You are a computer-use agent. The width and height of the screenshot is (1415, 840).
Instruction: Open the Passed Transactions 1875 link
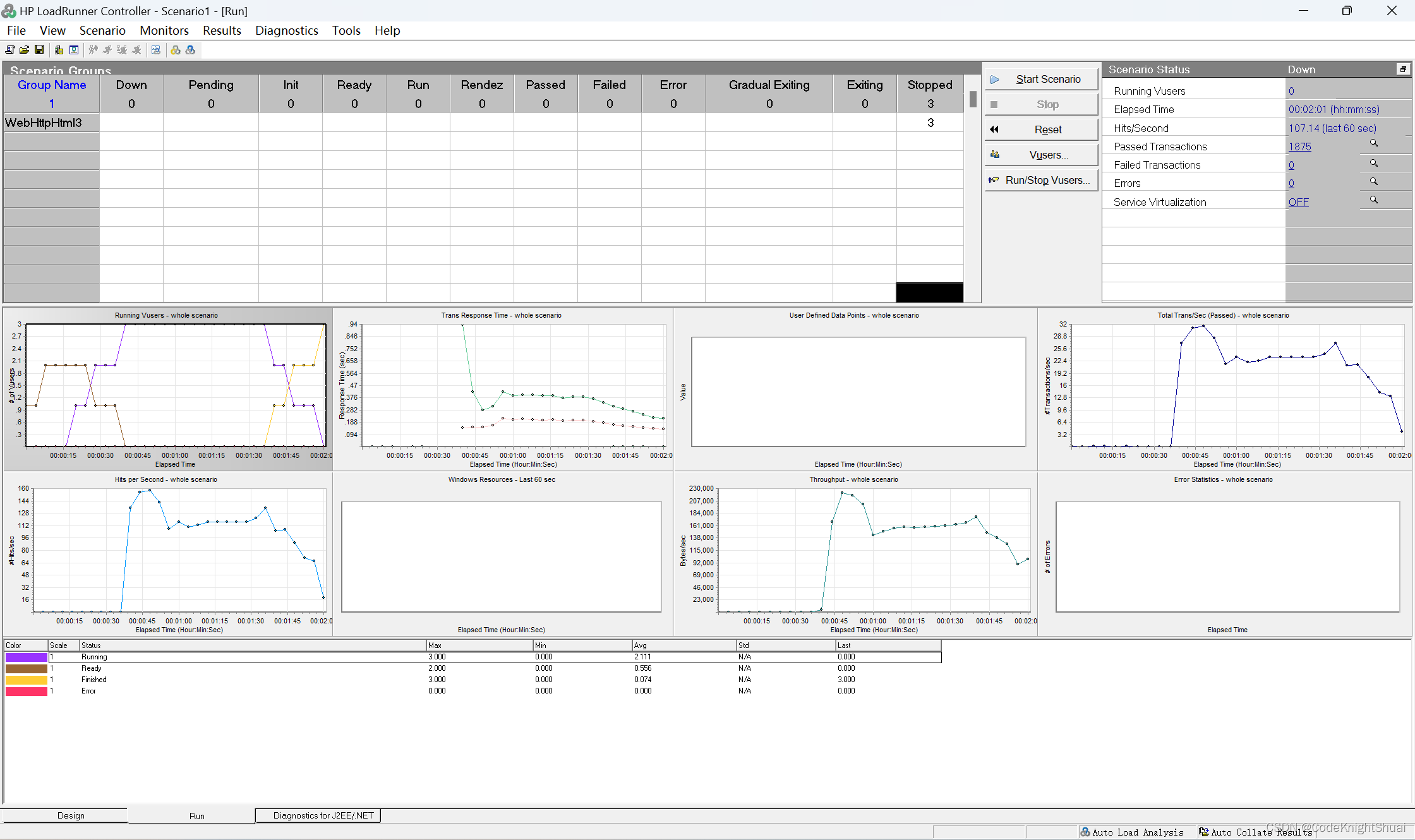(x=1299, y=147)
